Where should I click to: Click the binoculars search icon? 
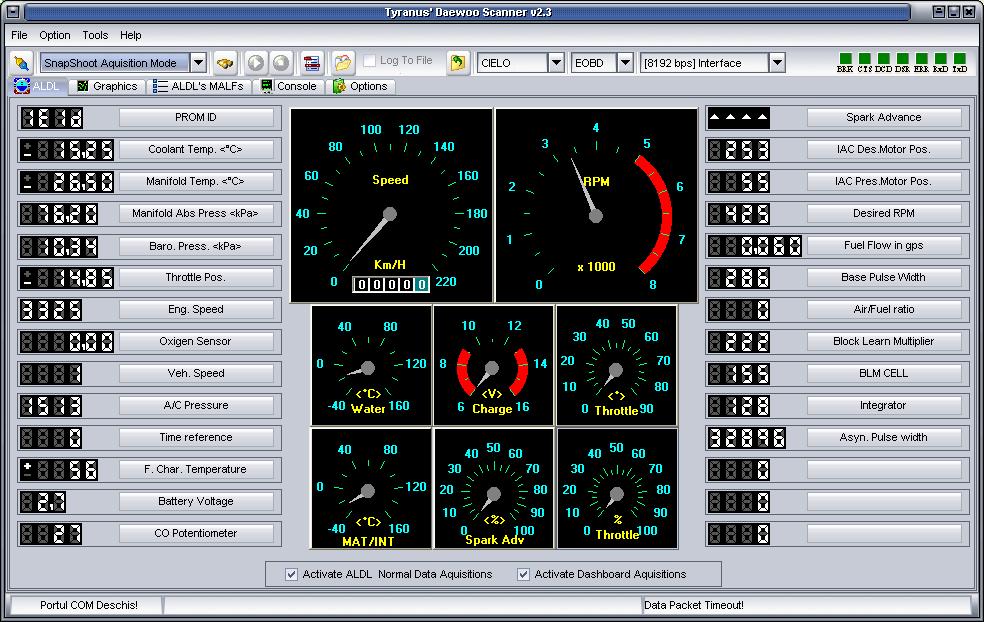[225, 63]
